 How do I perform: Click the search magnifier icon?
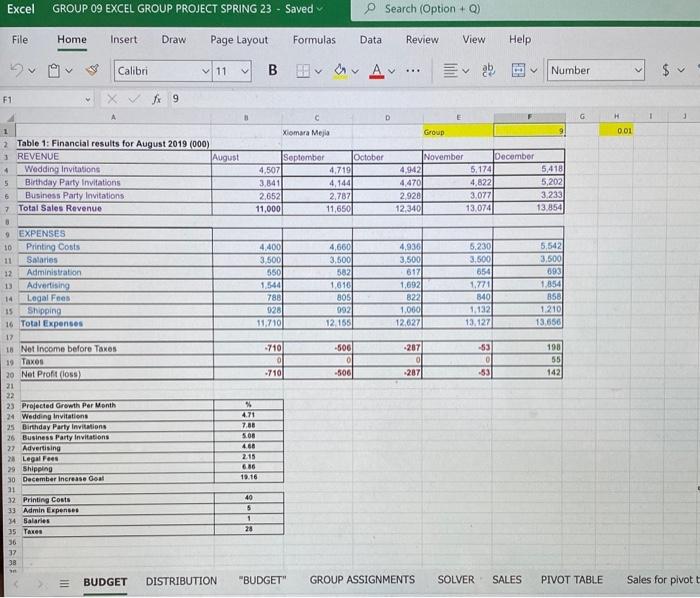[x=370, y=8]
